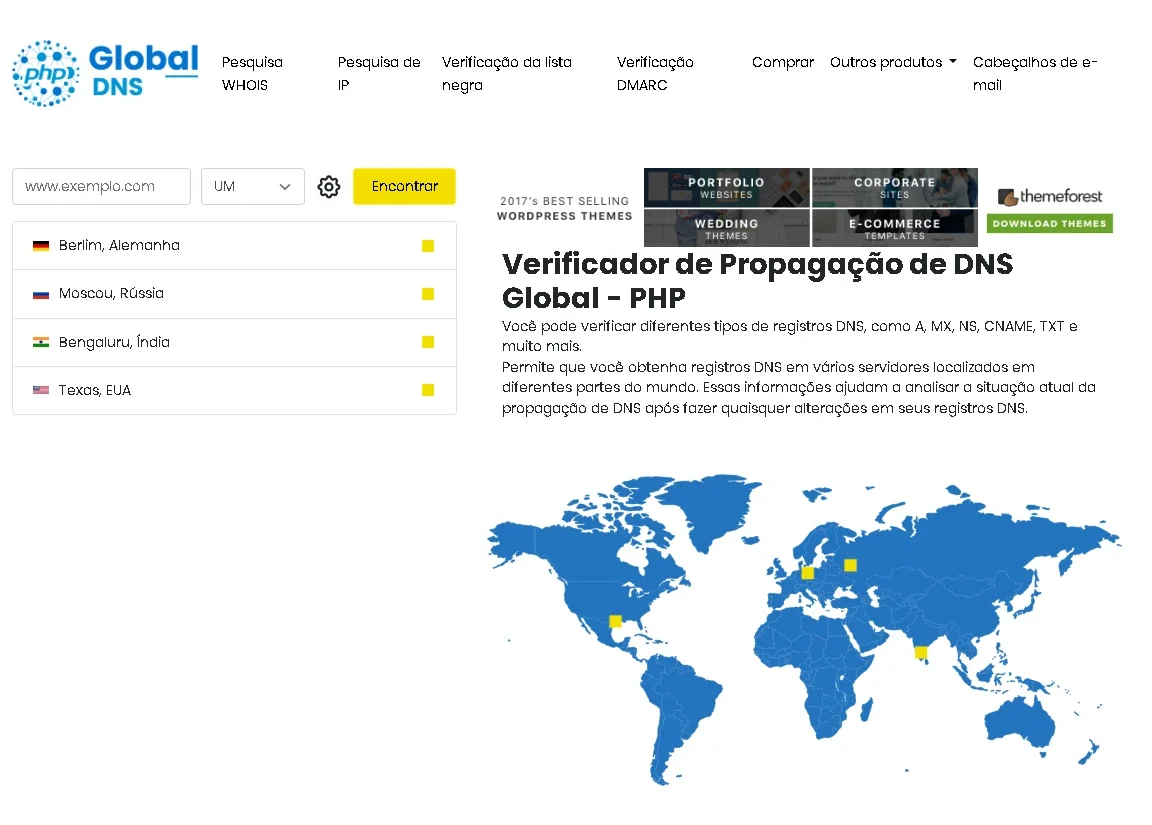This screenshot has height=825, width=1152.
Task: Click the Global DNS php logo
Action: [105, 73]
